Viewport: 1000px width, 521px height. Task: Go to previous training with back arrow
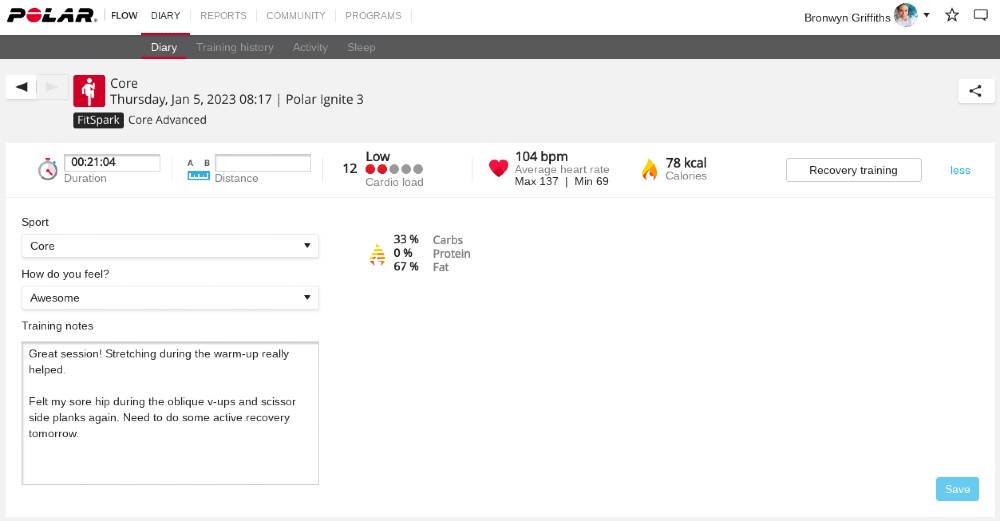22,87
